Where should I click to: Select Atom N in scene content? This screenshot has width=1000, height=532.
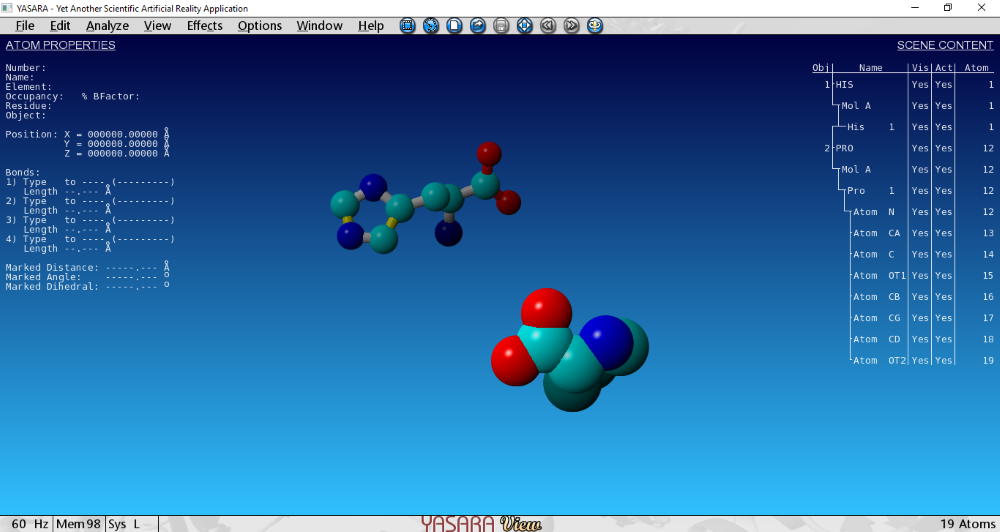point(874,212)
